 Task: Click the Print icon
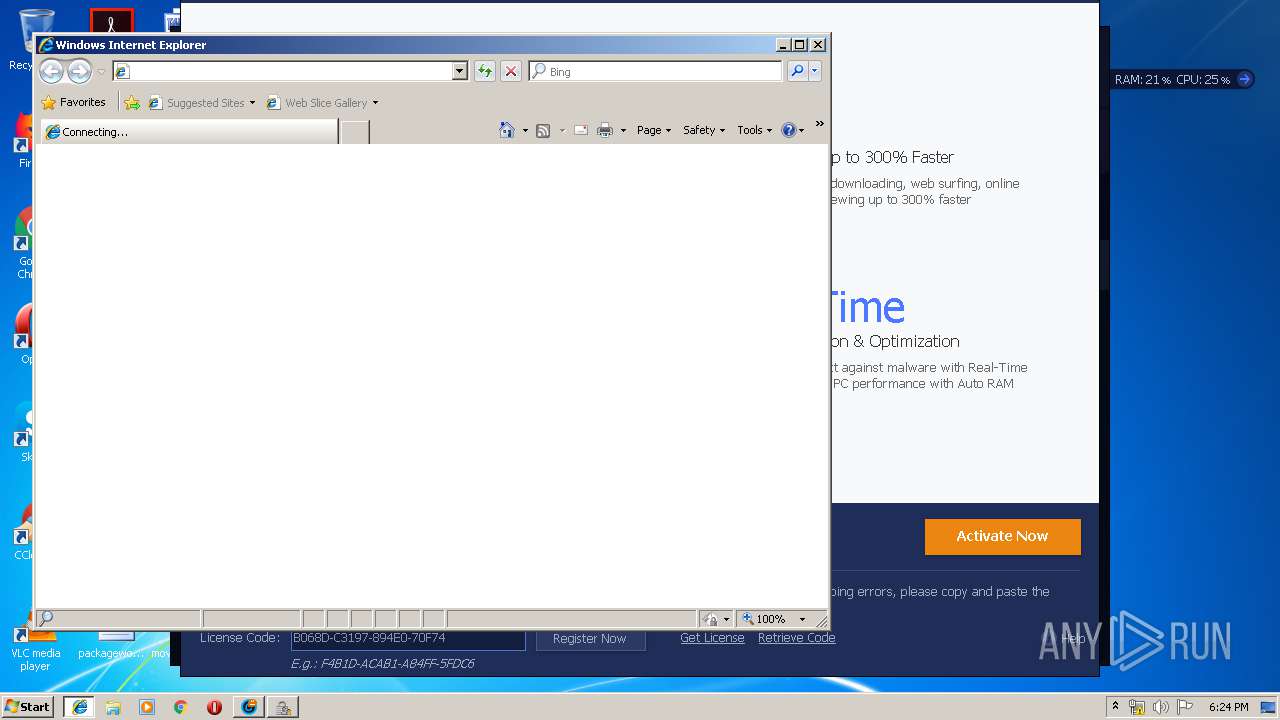(605, 130)
